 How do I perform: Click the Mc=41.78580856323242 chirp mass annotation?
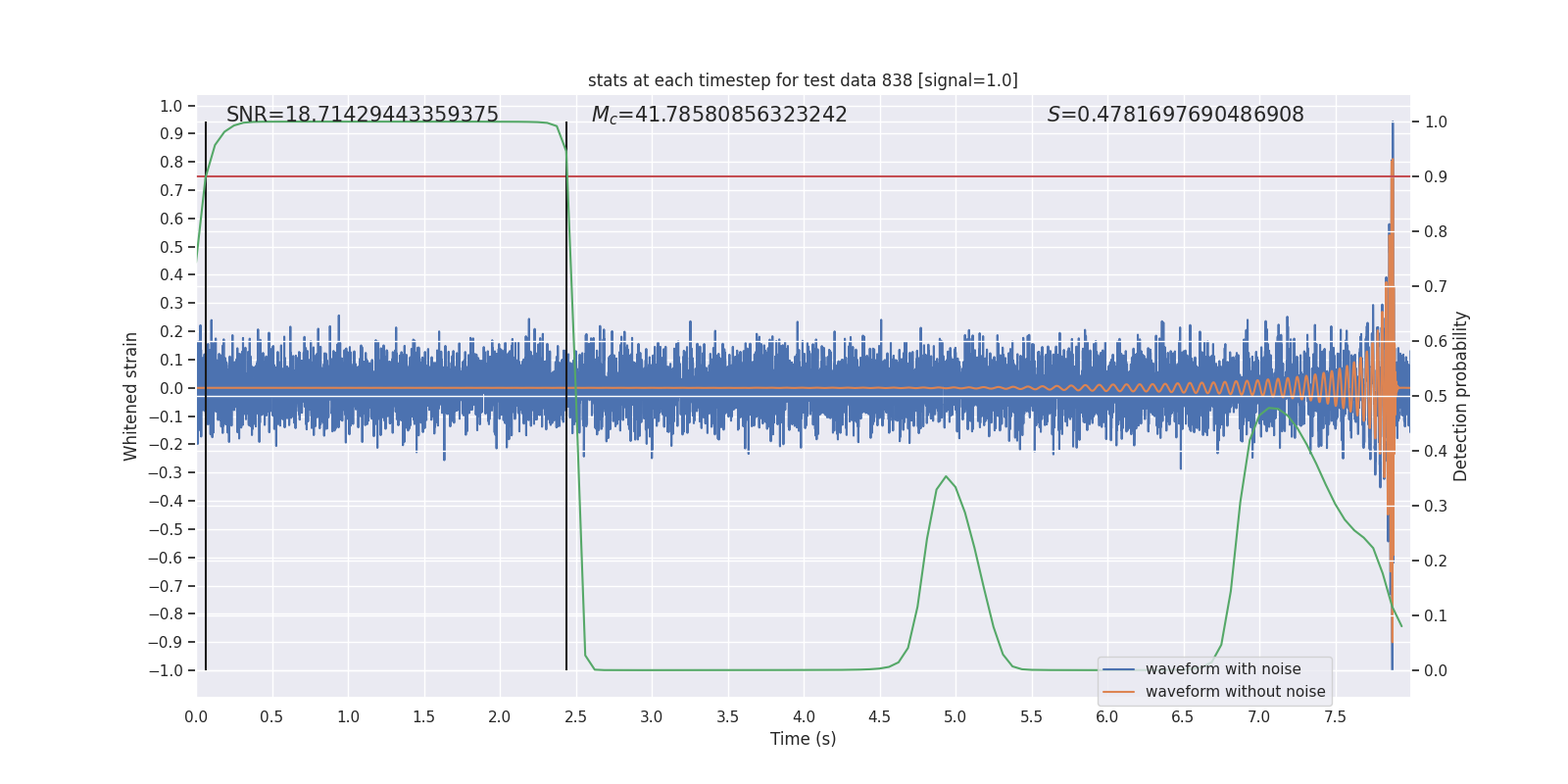tap(719, 115)
